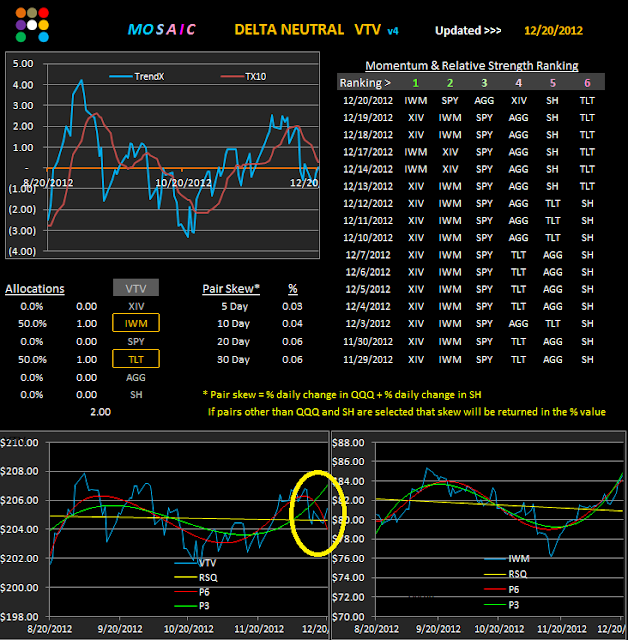
Task: Click the 11/30/2012 date cell
Action: pos(368,341)
